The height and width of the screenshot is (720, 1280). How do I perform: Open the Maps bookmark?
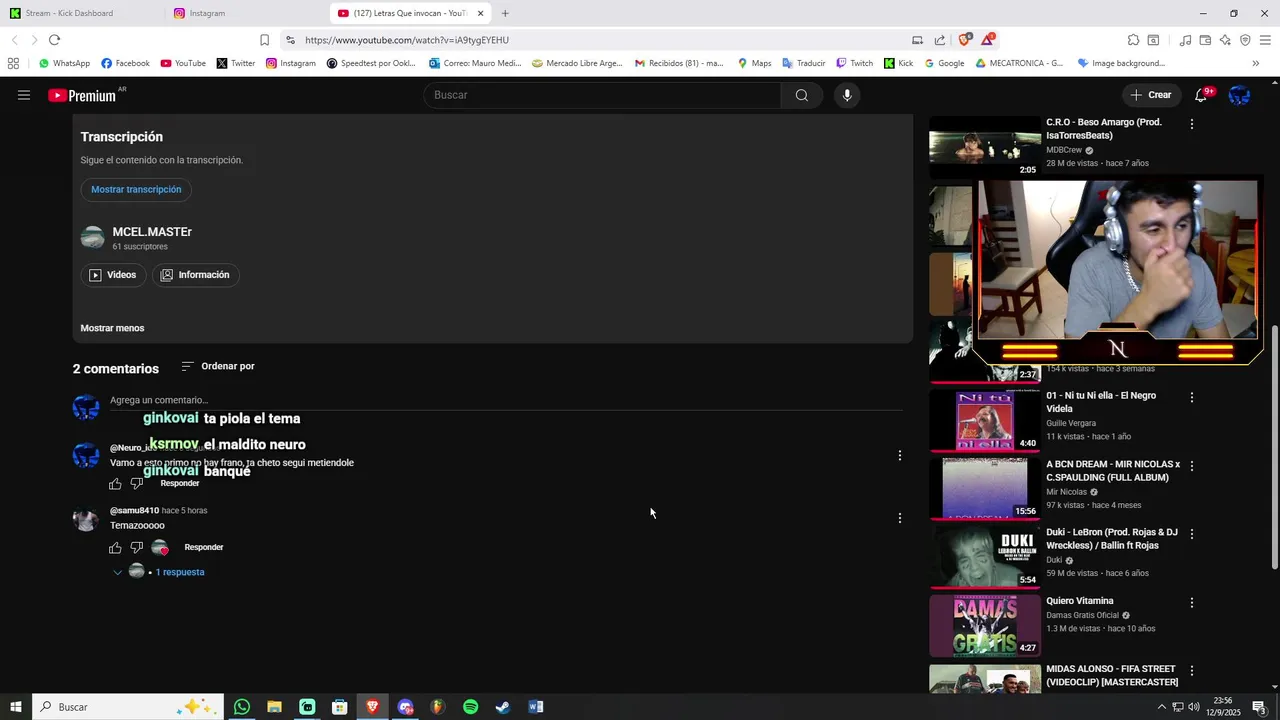coord(754,63)
